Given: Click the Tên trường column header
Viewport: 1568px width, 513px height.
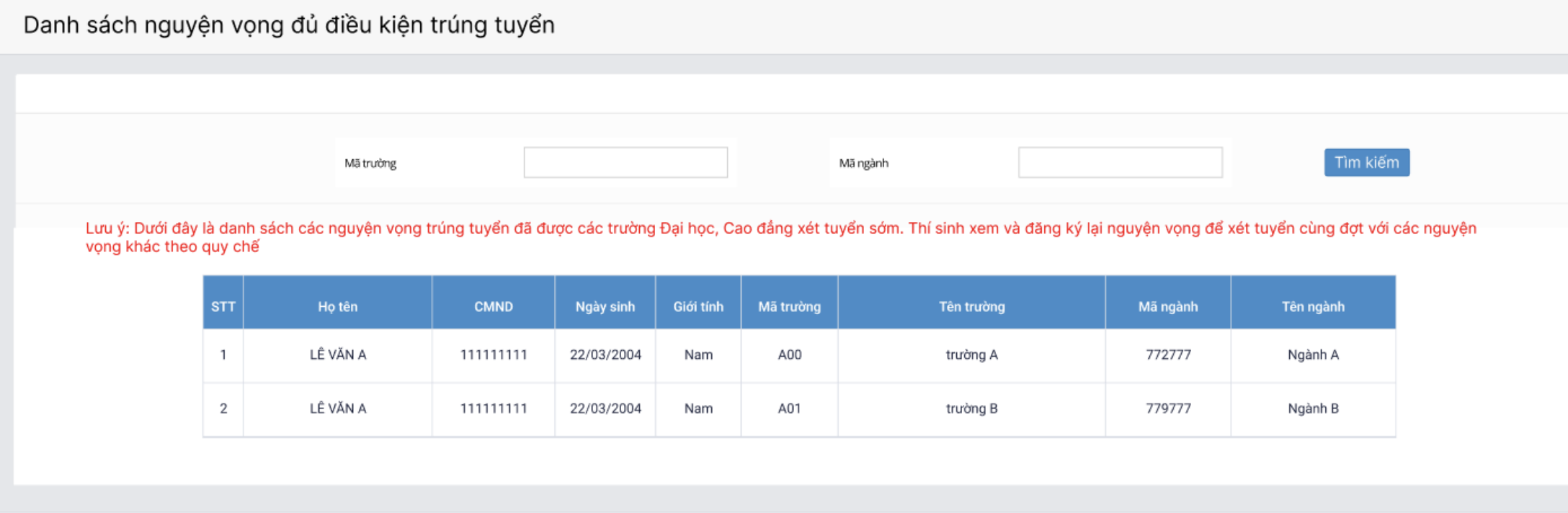Looking at the screenshot, I should coord(971,307).
